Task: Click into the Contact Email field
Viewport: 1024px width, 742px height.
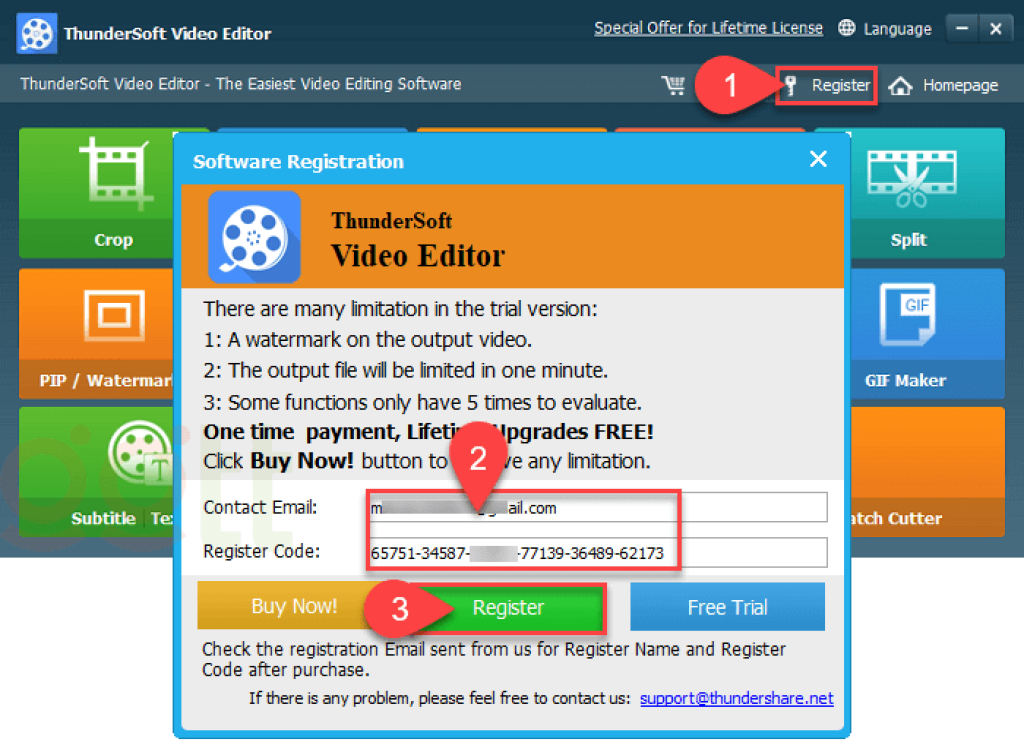Action: 598,508
